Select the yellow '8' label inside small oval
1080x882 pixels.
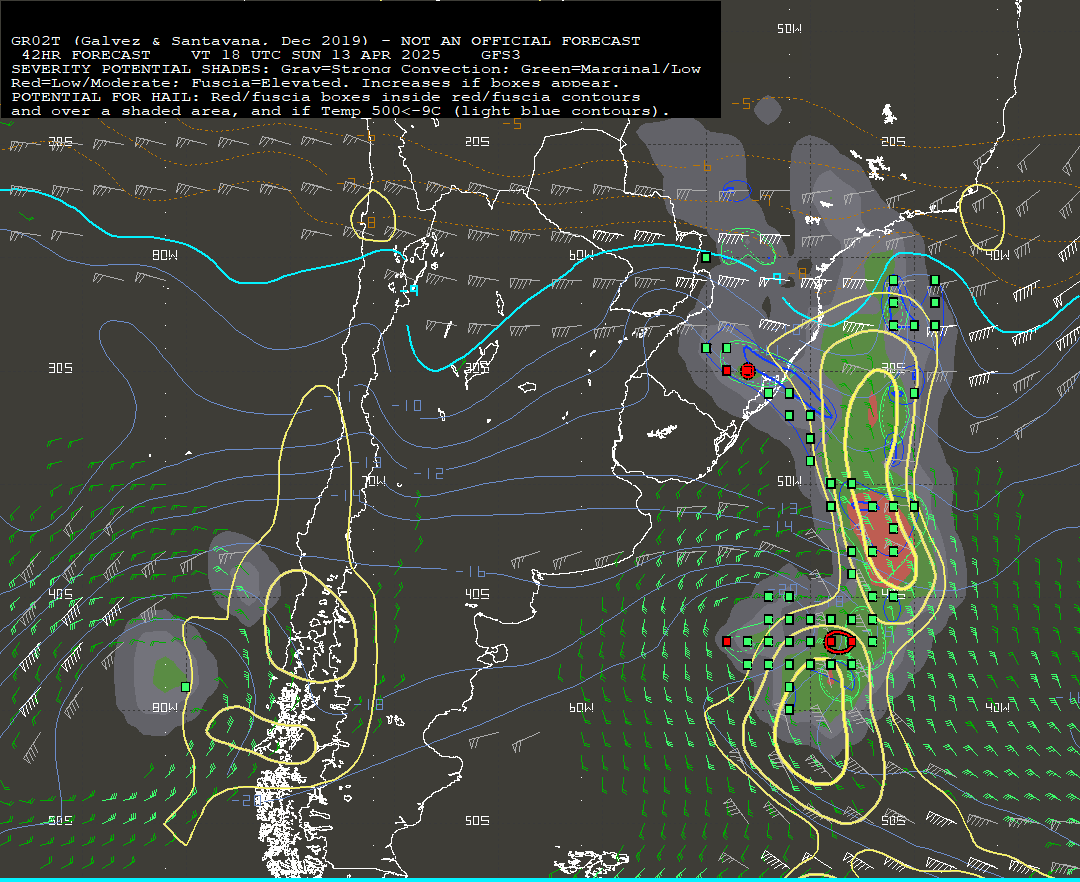[372, 222]
